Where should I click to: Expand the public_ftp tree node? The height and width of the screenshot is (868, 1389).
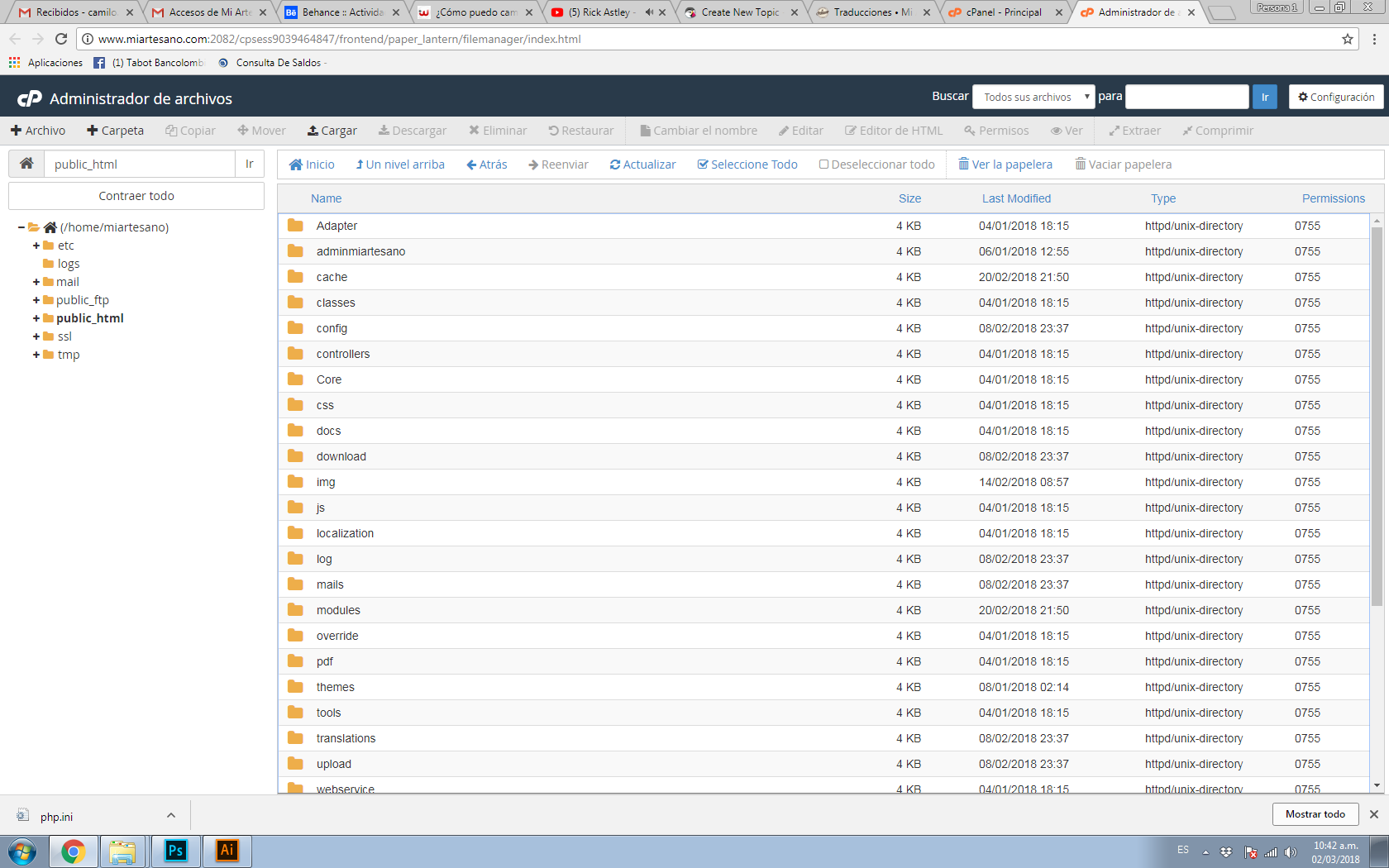coord(36,300)
